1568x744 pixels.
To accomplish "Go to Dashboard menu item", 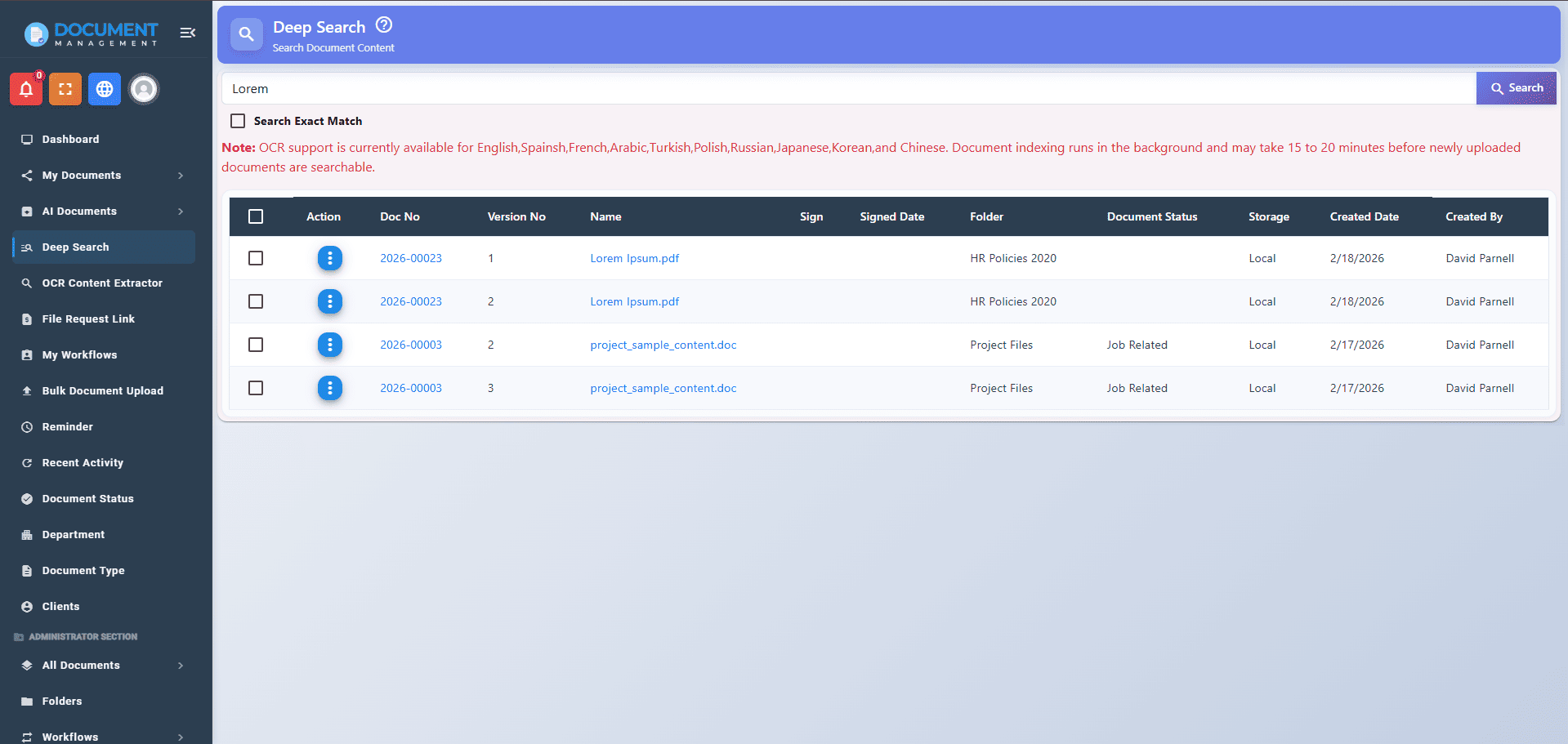I will (x=104, y=140).
